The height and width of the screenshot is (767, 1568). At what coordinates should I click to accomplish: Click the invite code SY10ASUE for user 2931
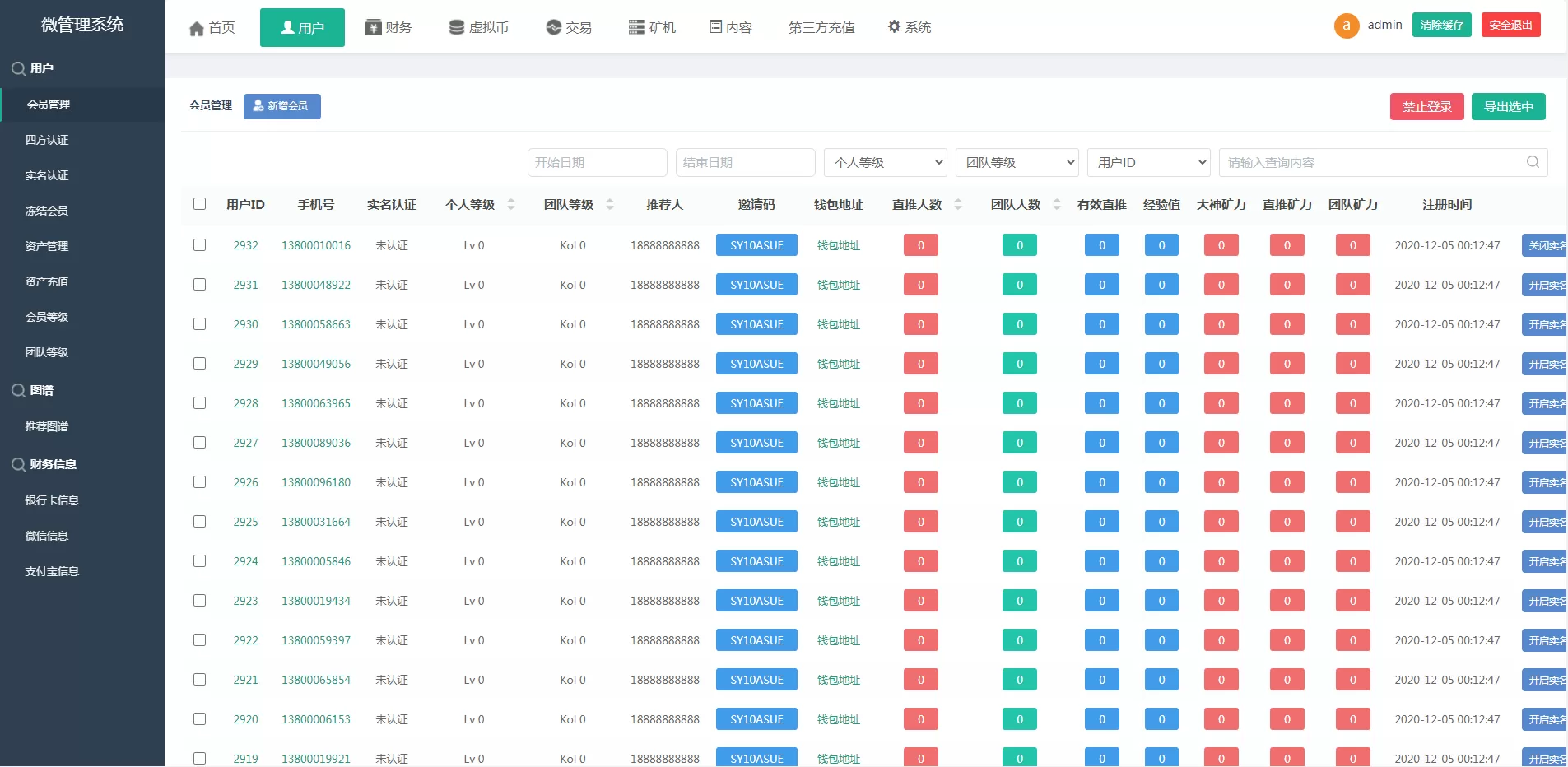pyautogui.click(x=756, y=285)
